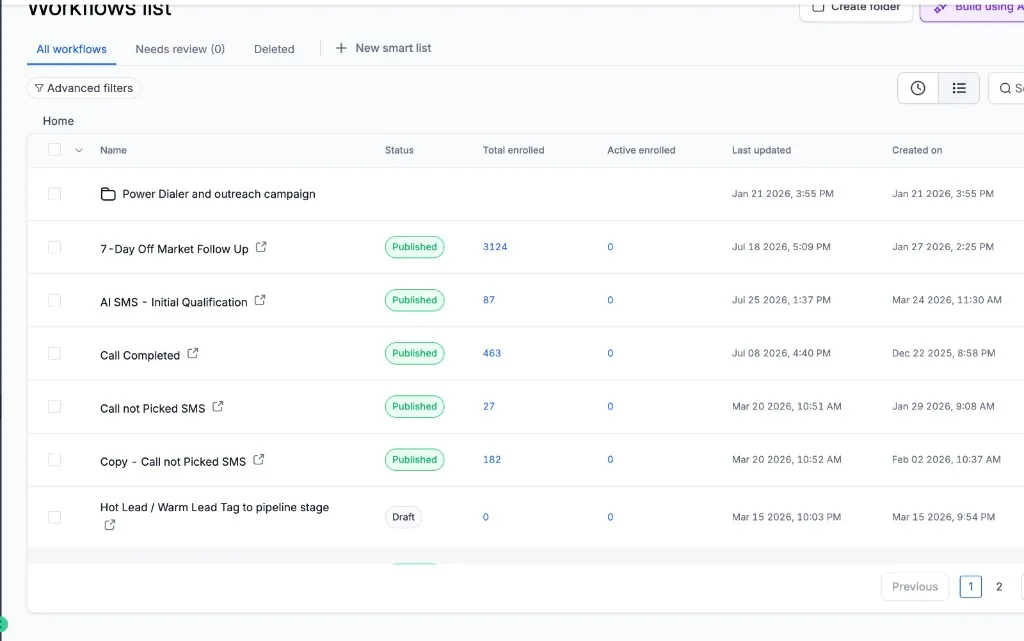The height and width of the screenshot is (641, 1024).
Task: Click the plus icon for New smart list
Action: pos(341,48)
